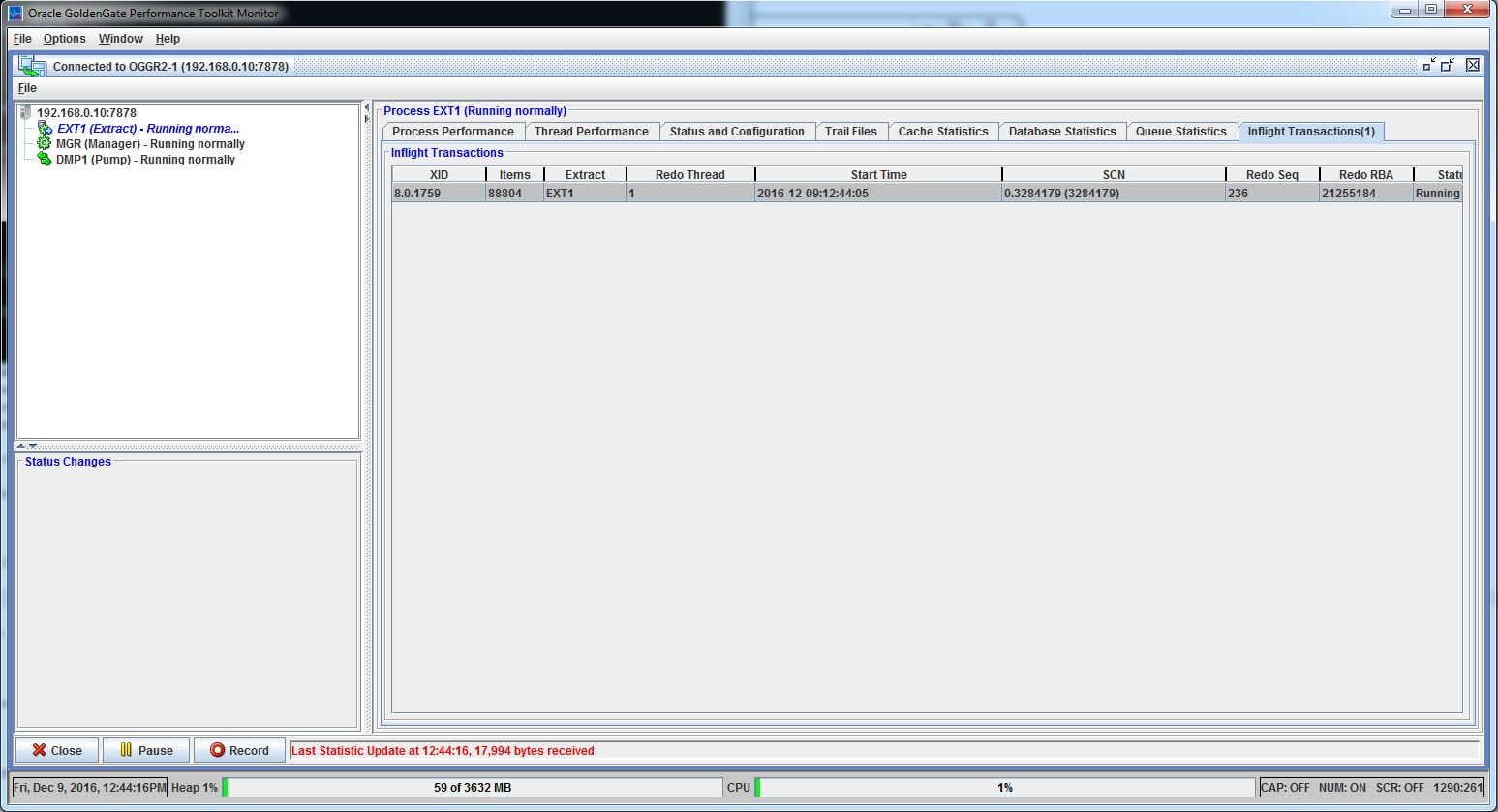Image resolution: width=1498 pixels, height=812 pixels.
Task: Close the internal connection window
Action: pos(1473,65)
